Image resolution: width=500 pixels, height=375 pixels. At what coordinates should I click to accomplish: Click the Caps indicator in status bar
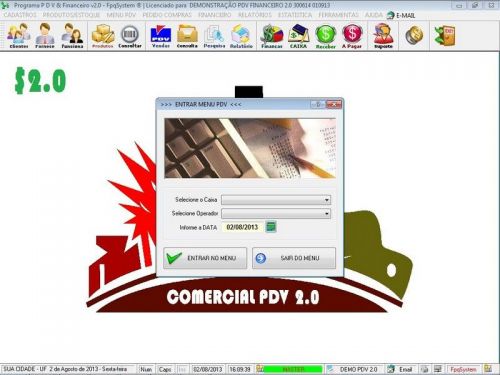point(165,369)
